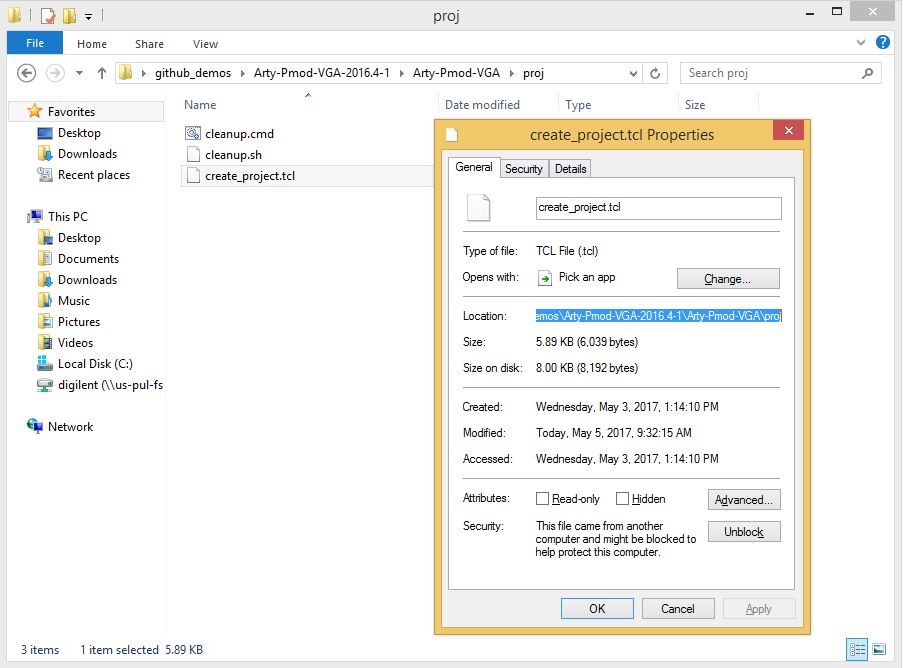Viewport: 903px width, 668px height.
Task: Refresh the proj folder view
Action: pyautogui.click(x=655, y=73)
